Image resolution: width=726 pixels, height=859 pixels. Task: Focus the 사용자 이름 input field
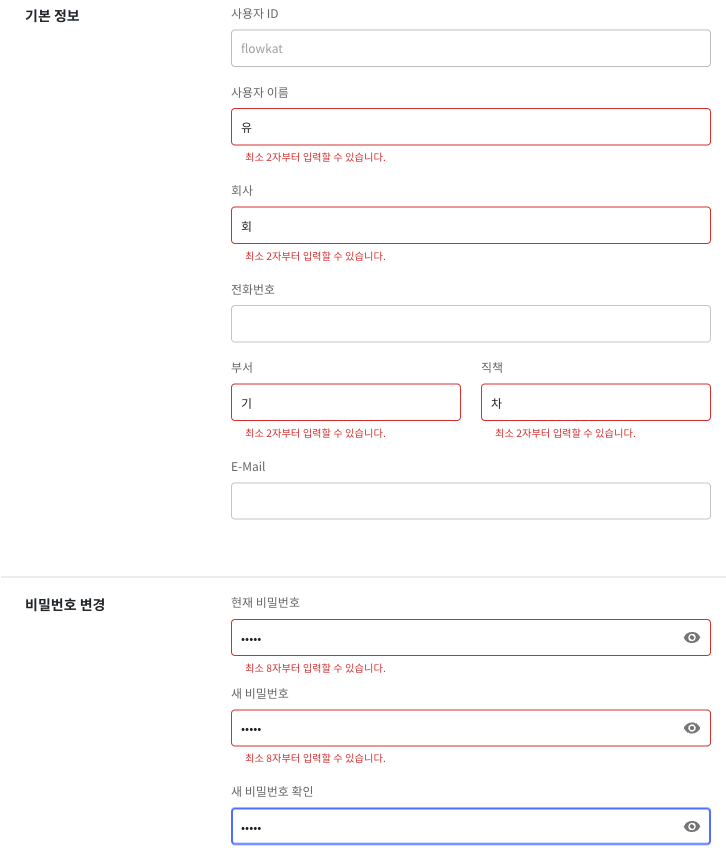[470, 127]
